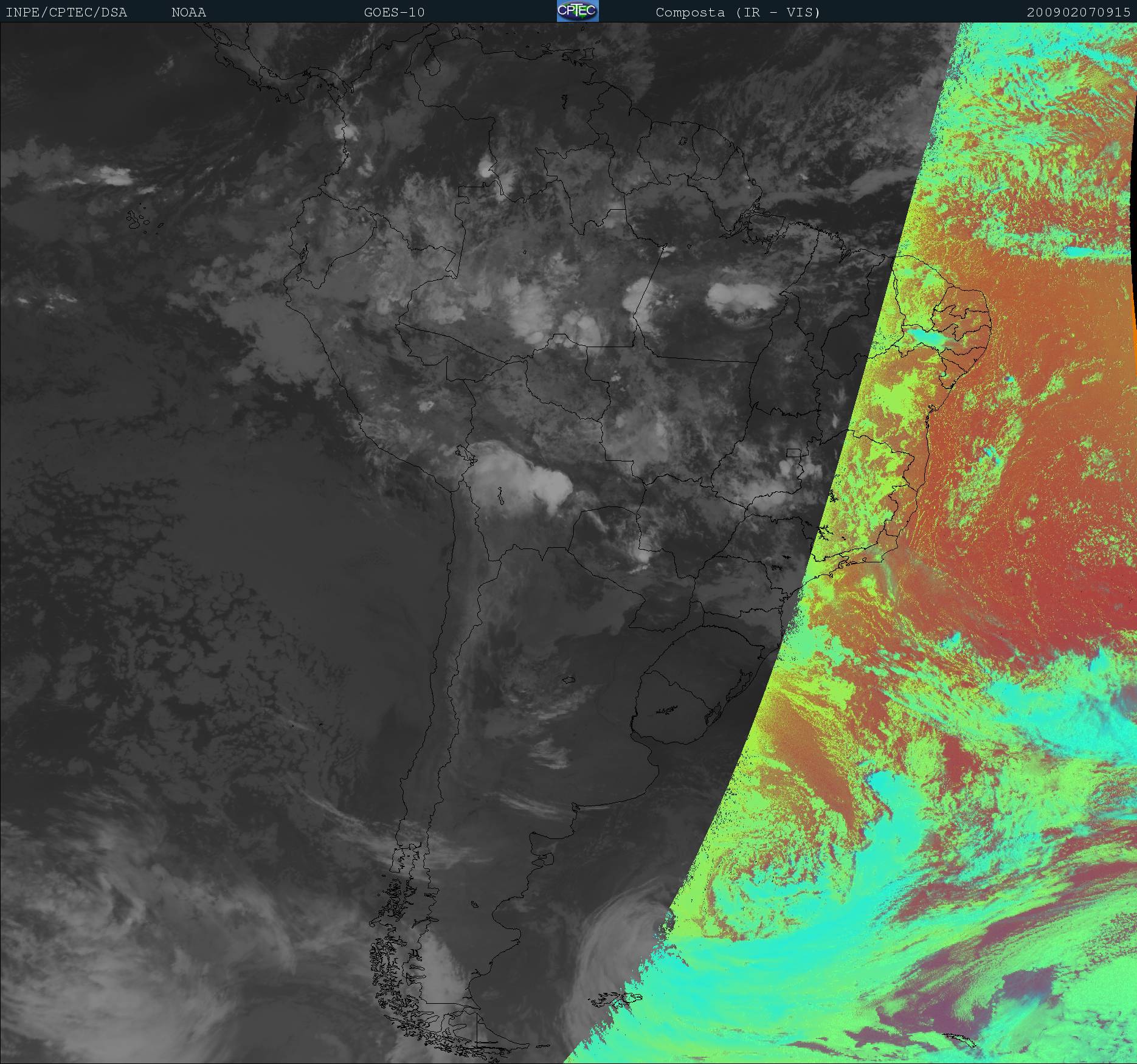
Task: Click the CPTEC logo in header
Action: [578, 11]
